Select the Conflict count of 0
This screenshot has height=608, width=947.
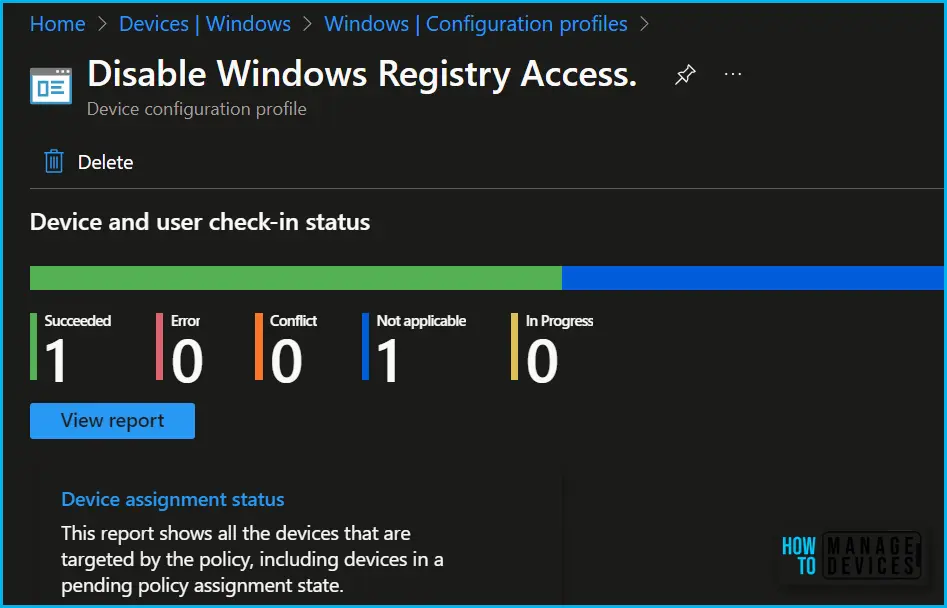tap(286, 361)
